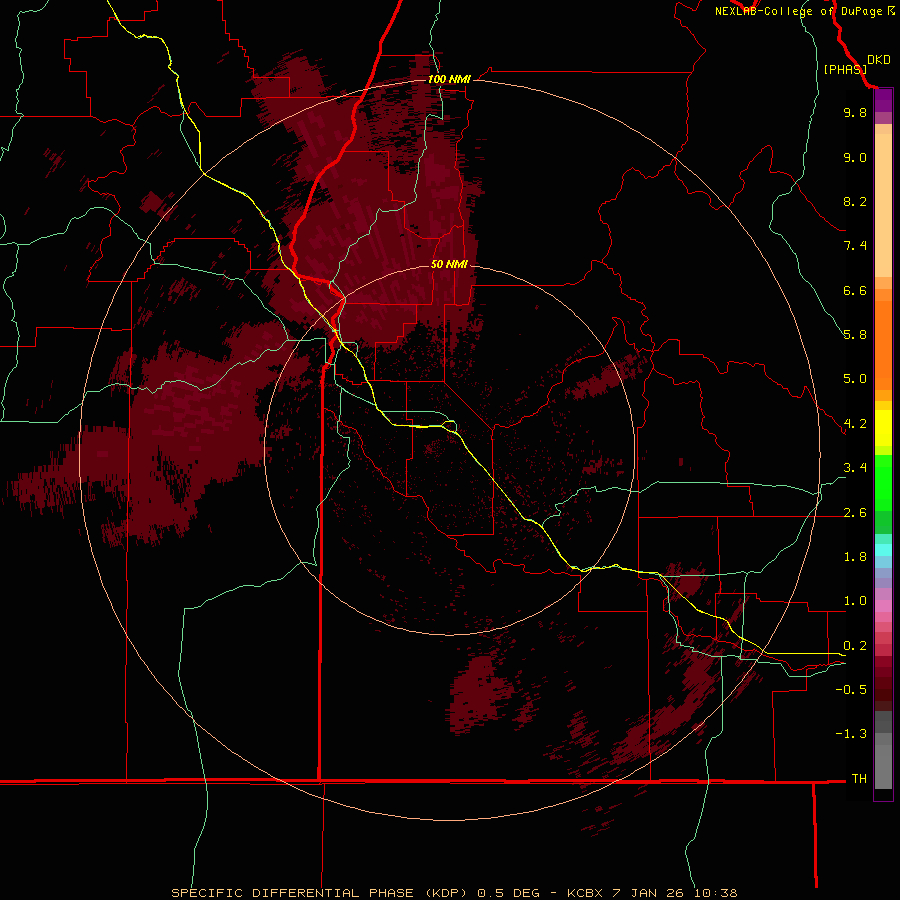Click the 4.2 scale label
The image size is (900, 900).
pos(855,424)
